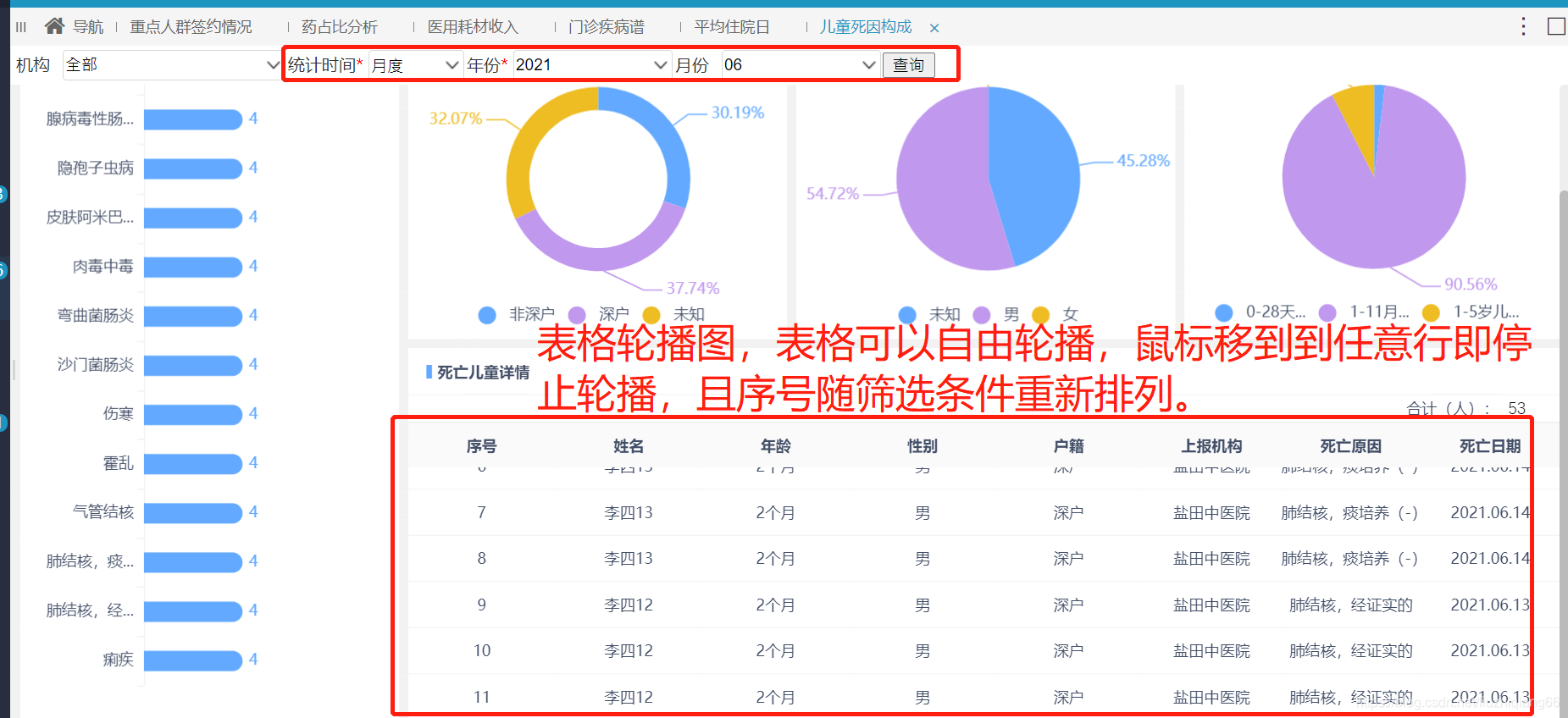Viewport: 1568px width, 718px height.
Task: Toggle the 1-11月 legend dot
Action: [1327, 312]
